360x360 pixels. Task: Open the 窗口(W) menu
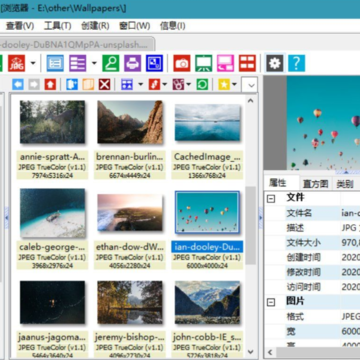click(134, 26)
